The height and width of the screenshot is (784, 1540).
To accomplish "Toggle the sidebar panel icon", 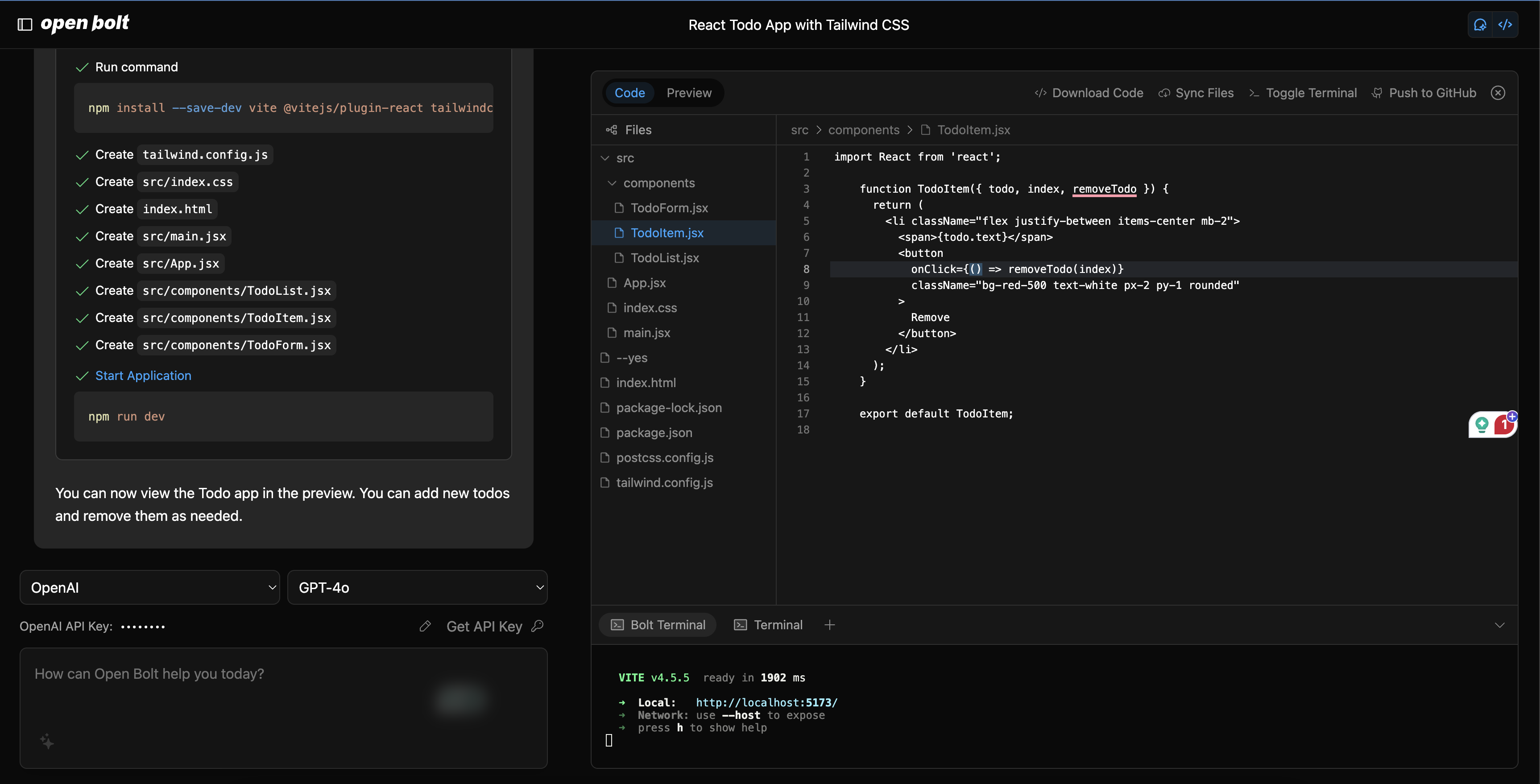I will (x=25, y=25).
